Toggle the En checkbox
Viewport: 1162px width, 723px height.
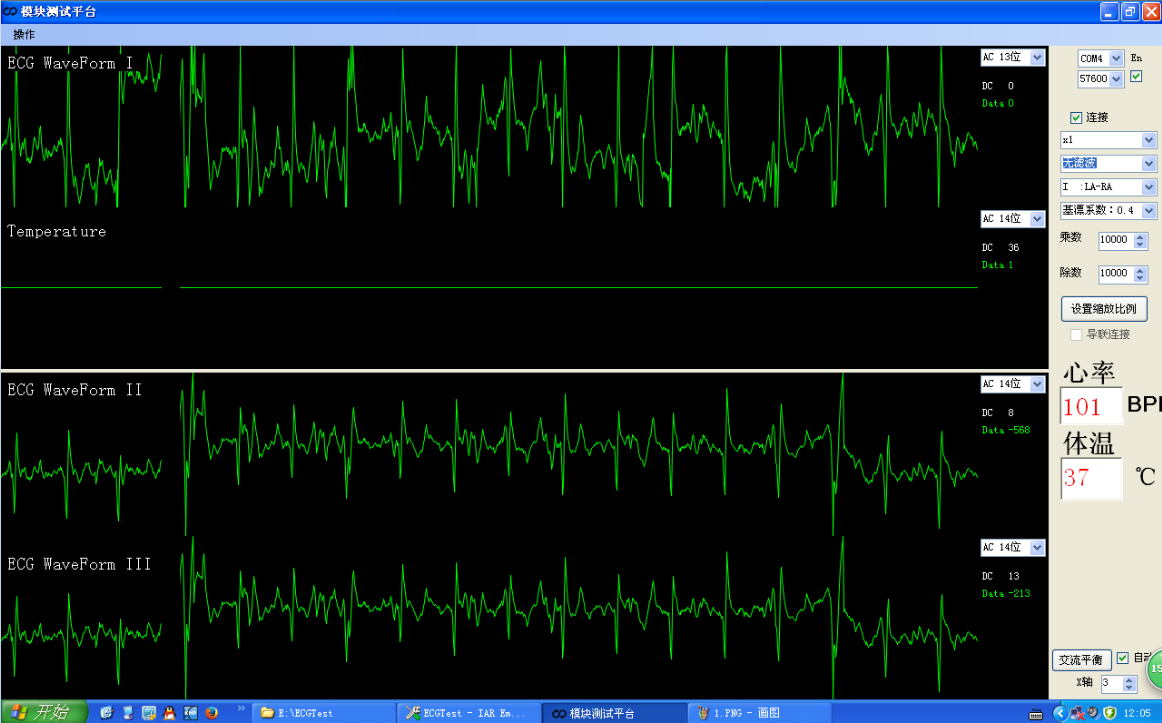1136,76
